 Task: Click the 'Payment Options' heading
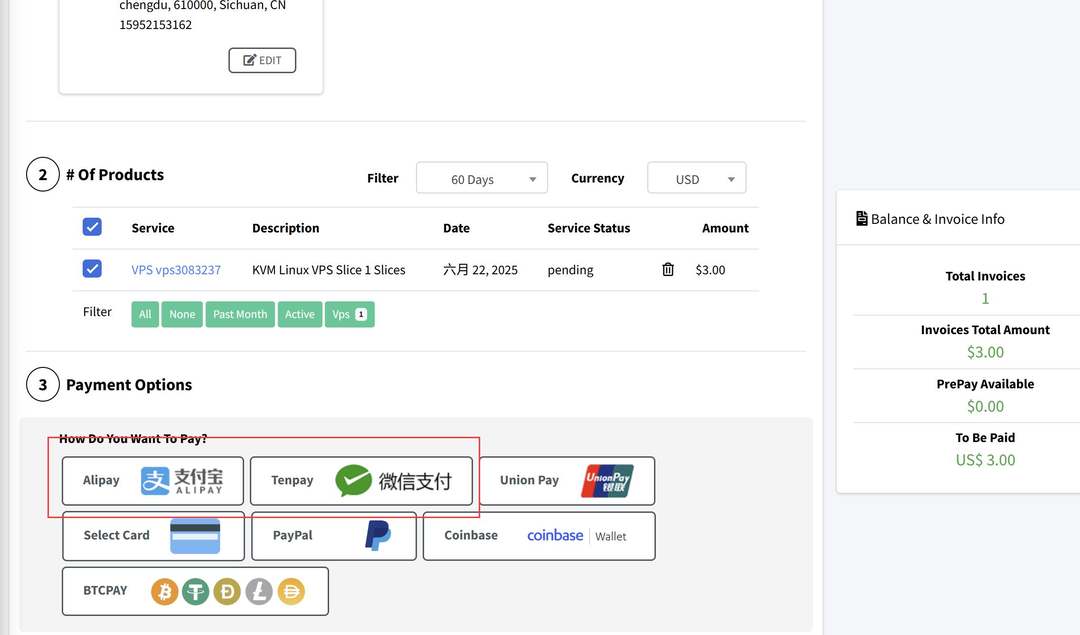click(x=129, y=385)
